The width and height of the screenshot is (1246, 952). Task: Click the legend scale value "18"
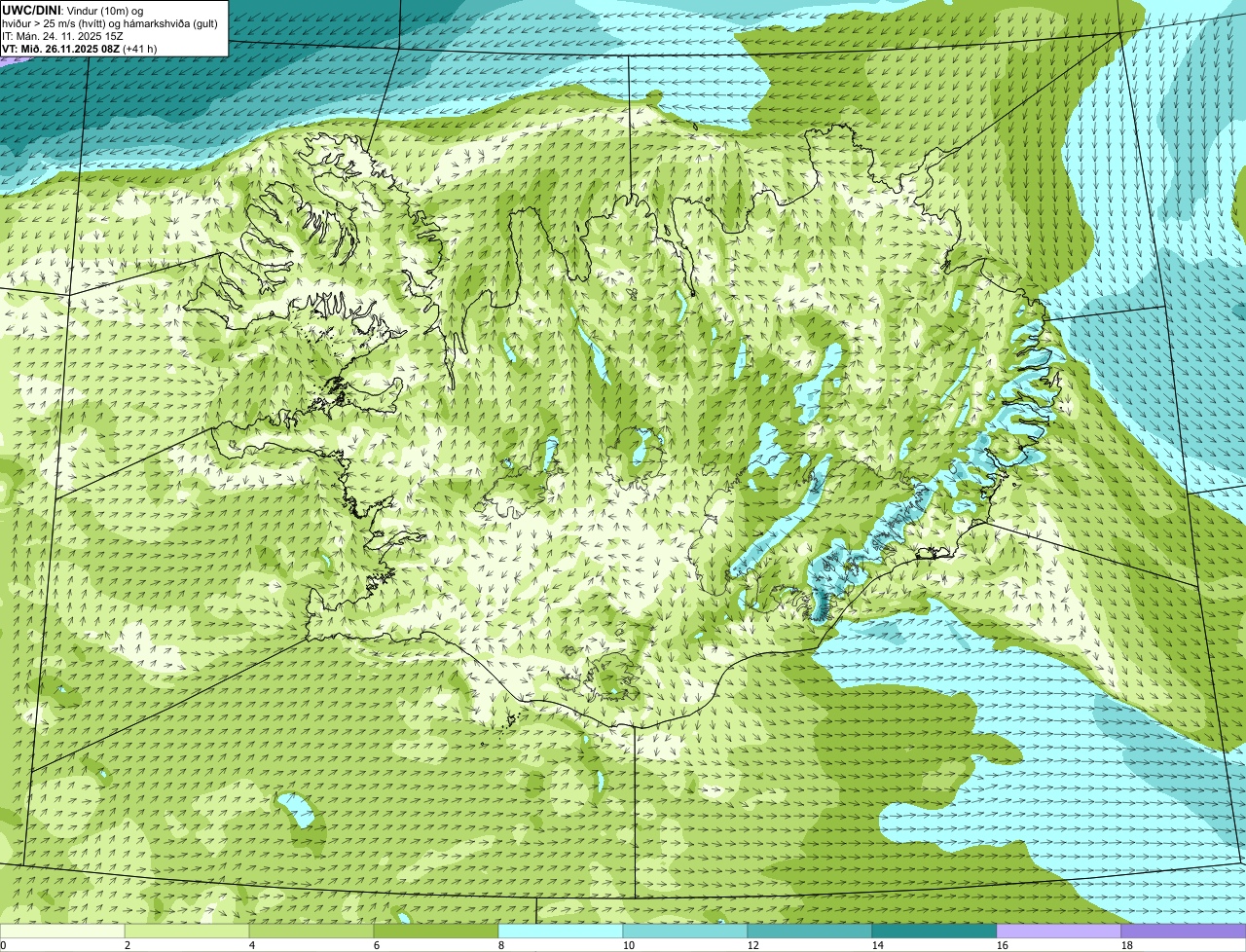(x=1127, y=945)
